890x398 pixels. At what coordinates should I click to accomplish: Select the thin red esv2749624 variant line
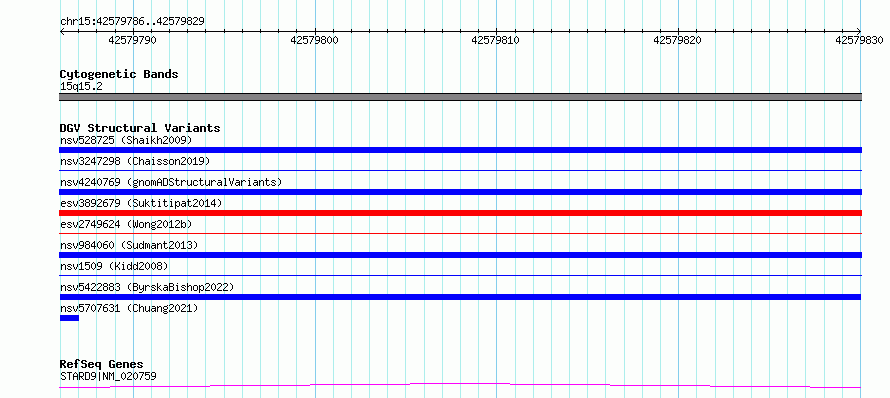[460, 233]
